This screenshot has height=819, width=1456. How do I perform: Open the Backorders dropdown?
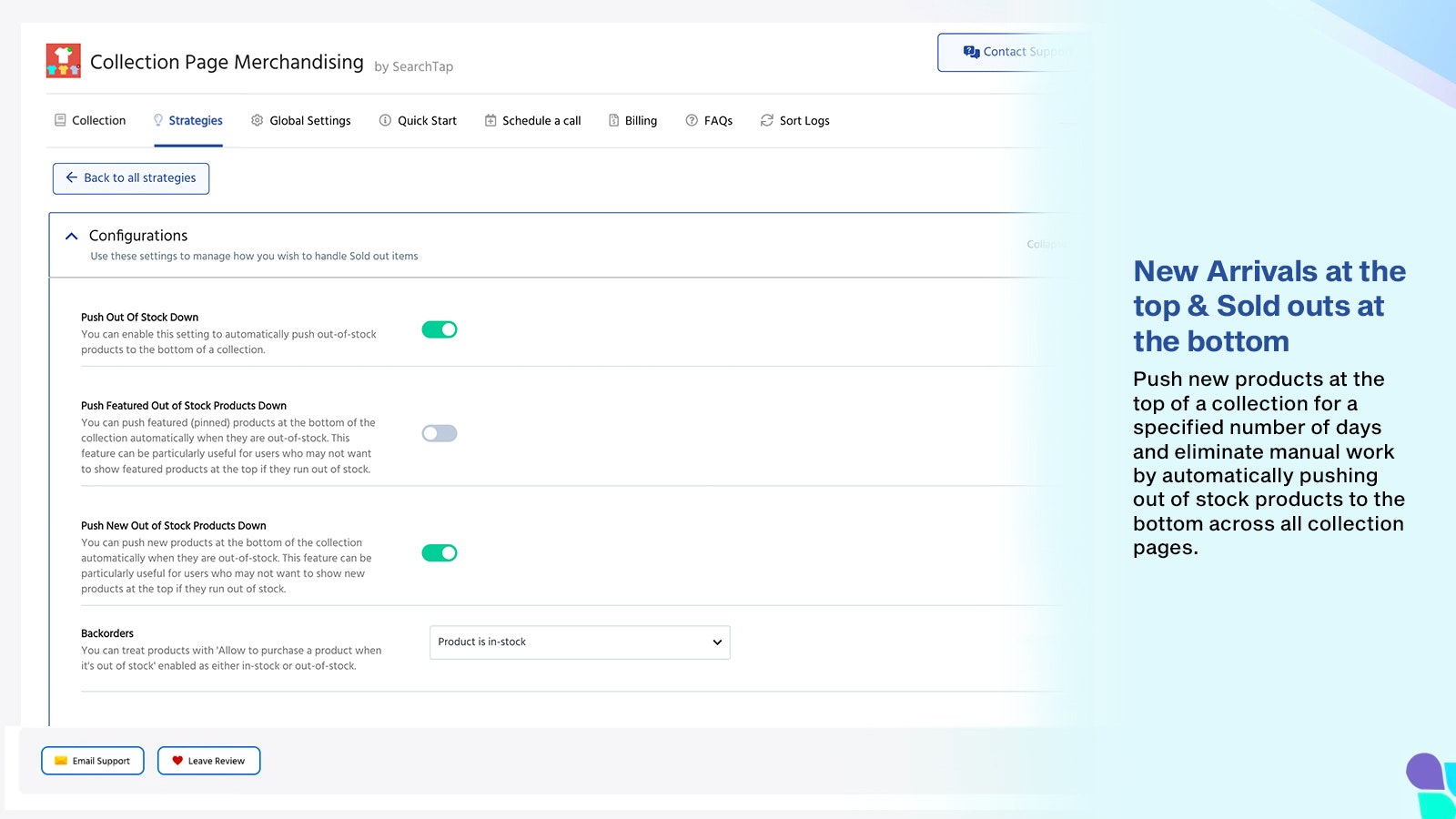[580, 642]
